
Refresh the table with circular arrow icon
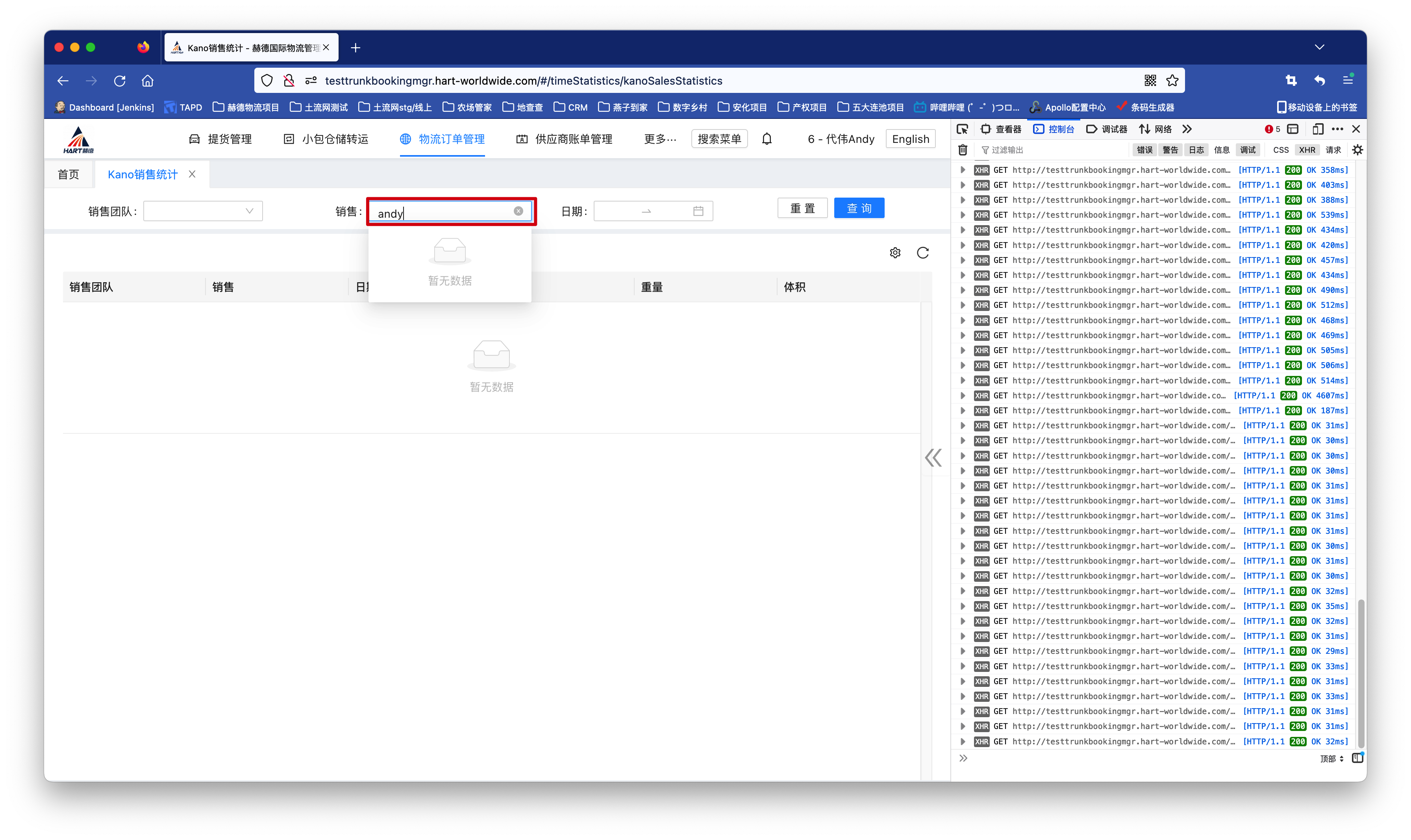point(922,252)
